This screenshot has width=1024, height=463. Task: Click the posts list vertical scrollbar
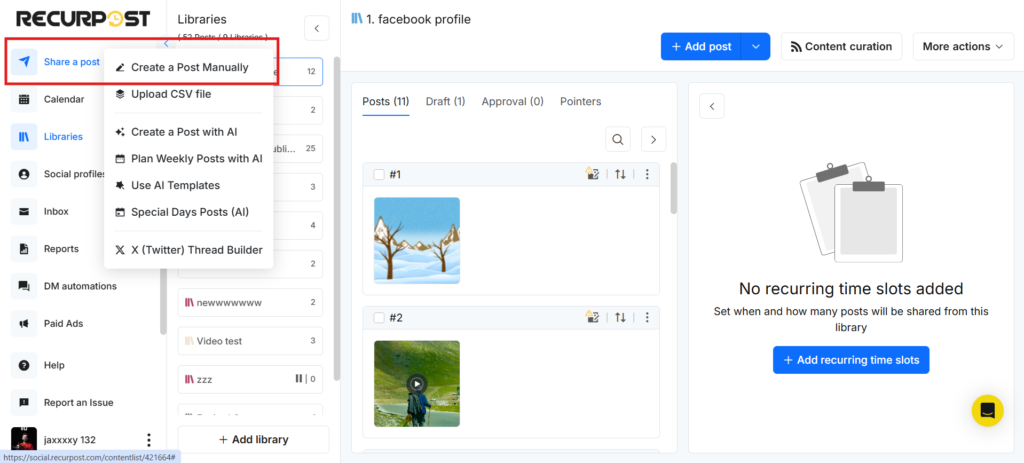coord(674,188)
